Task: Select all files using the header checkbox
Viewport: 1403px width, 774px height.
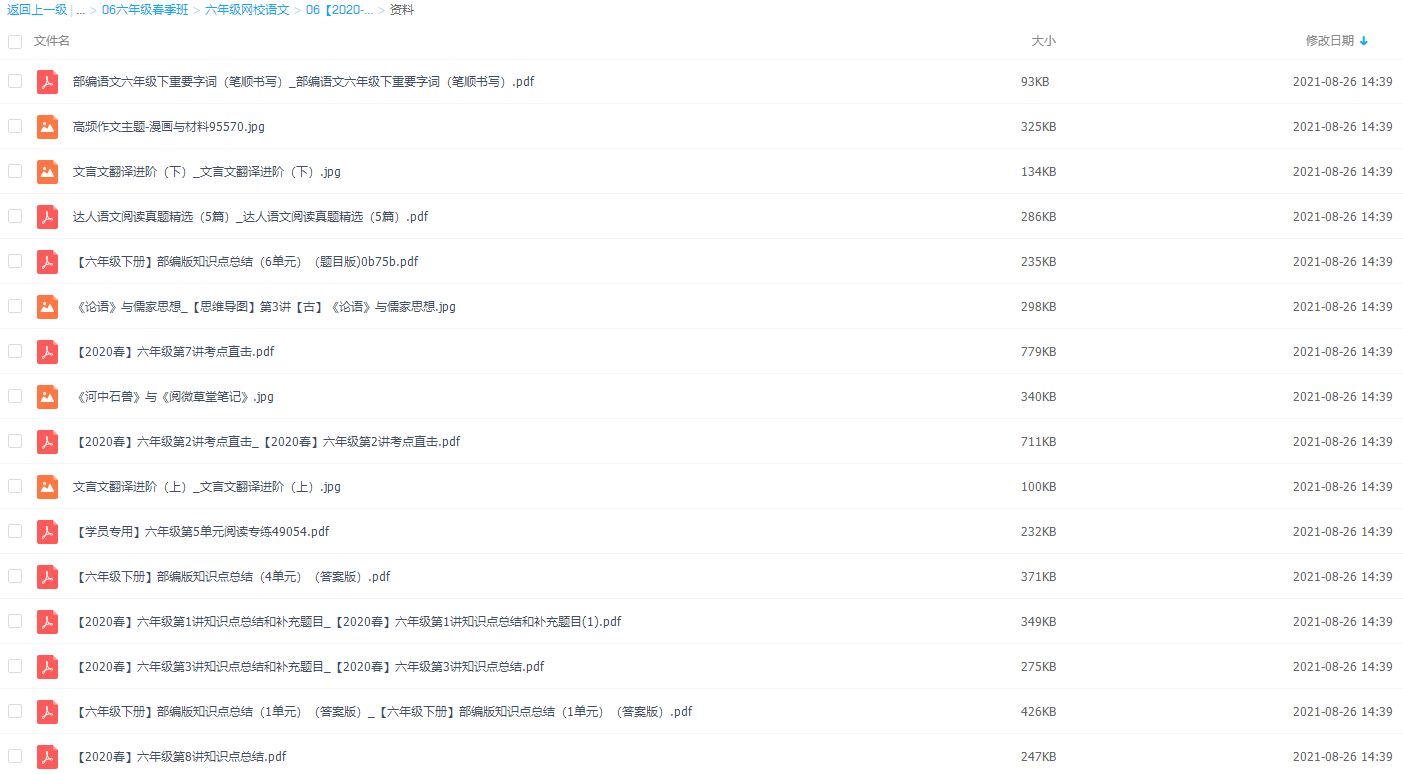Action: [x=14, y=41]
